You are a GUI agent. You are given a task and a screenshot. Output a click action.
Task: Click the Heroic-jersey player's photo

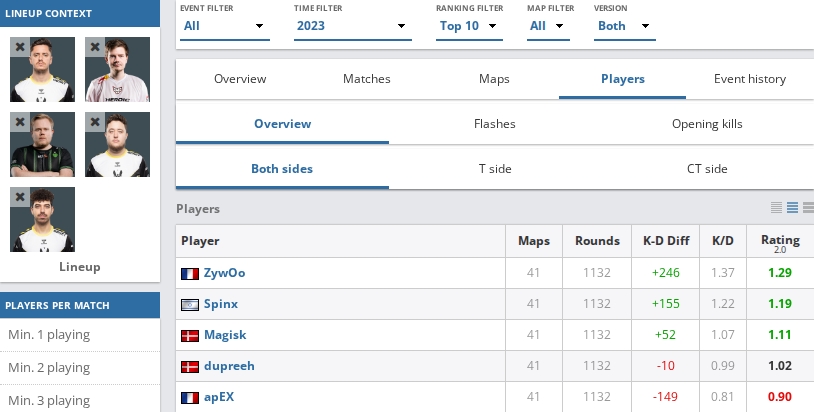point(118,70)
